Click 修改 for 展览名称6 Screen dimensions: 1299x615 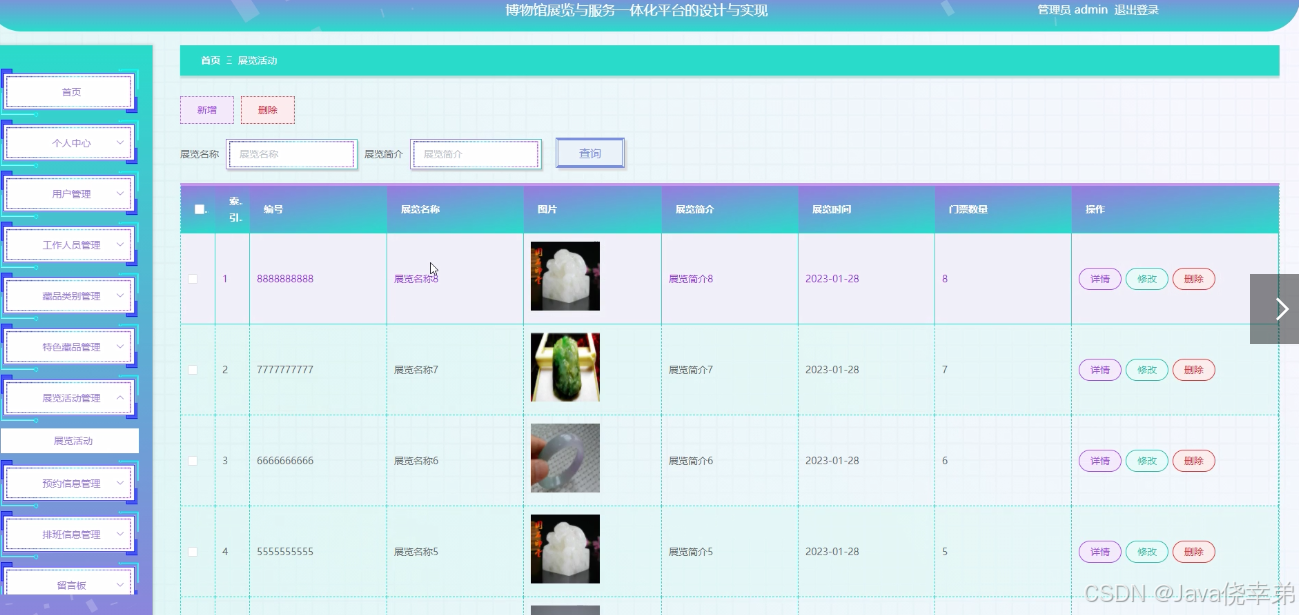pyautogui.click(x=1147, y=461)
